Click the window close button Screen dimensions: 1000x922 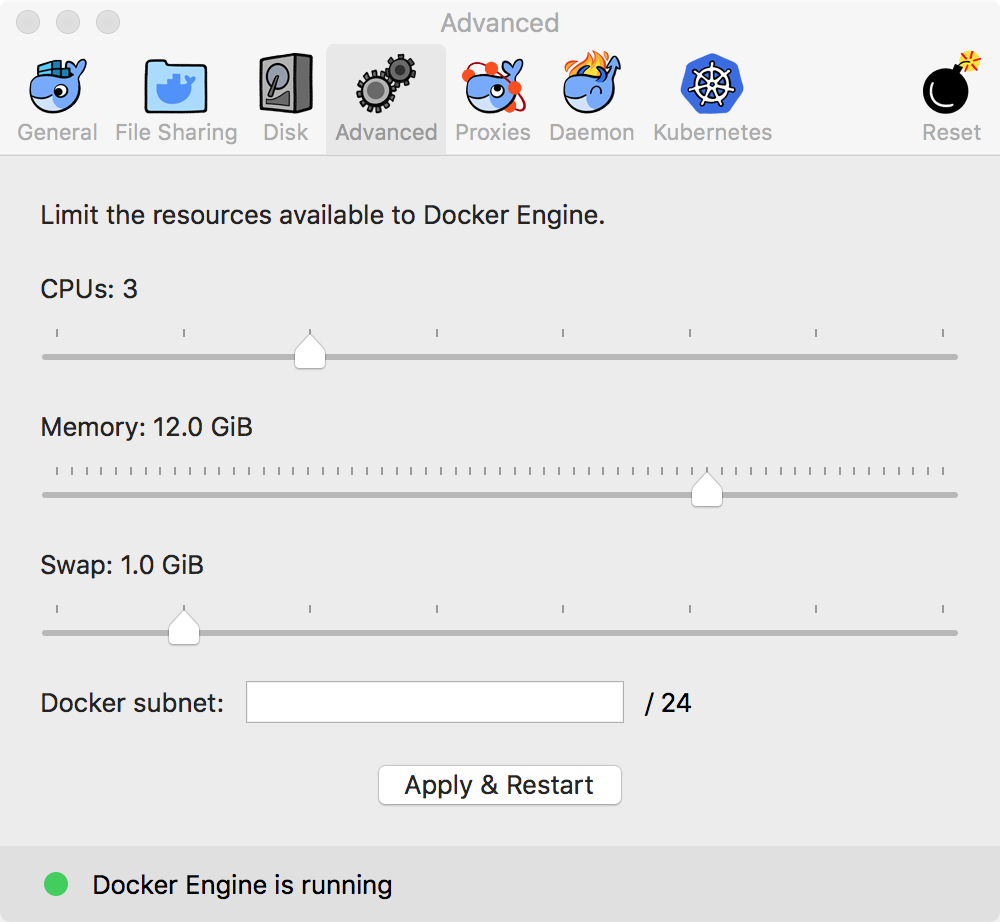[x=28, y=22]
